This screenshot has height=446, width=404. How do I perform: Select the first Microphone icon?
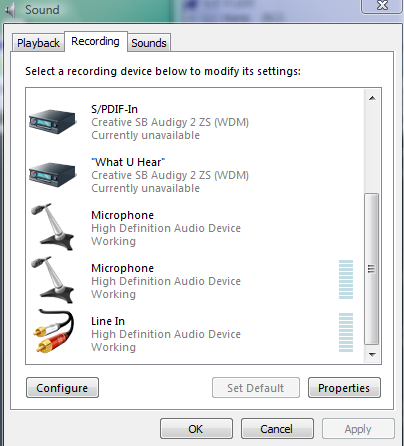(53, 227)
